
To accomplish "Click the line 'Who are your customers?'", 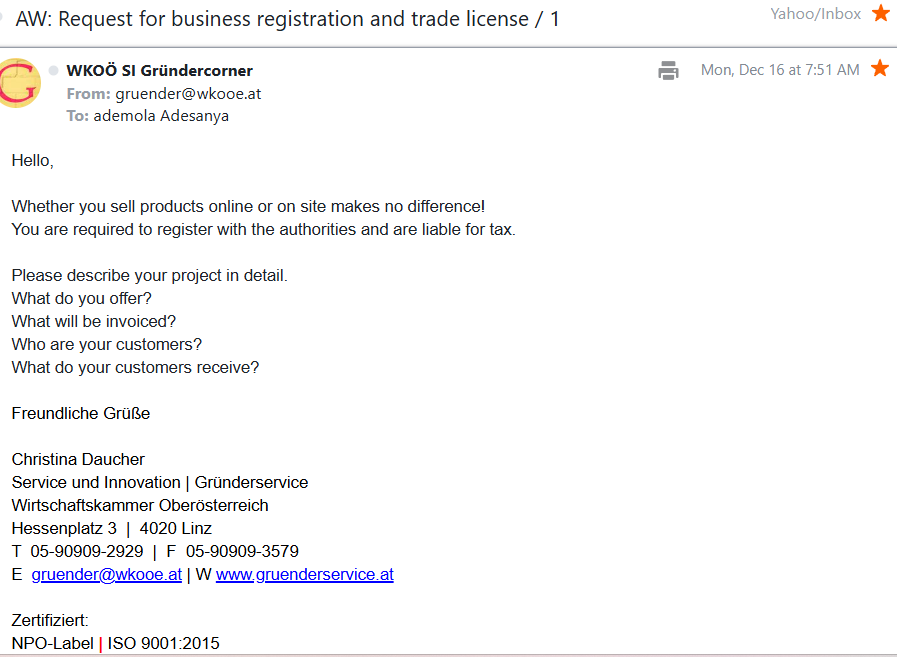I will coord(107,345).
